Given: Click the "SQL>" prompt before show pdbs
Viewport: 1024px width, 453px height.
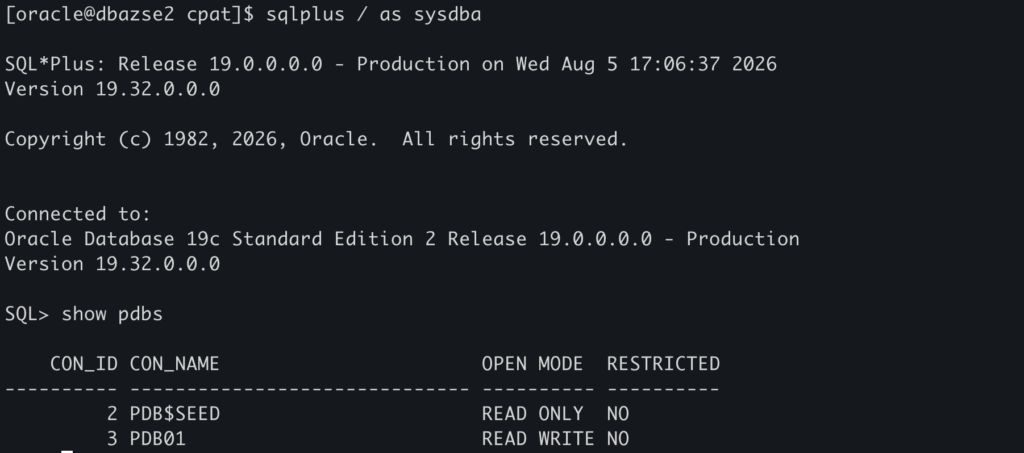Looking at the screenshot, I should coord(27,315).
